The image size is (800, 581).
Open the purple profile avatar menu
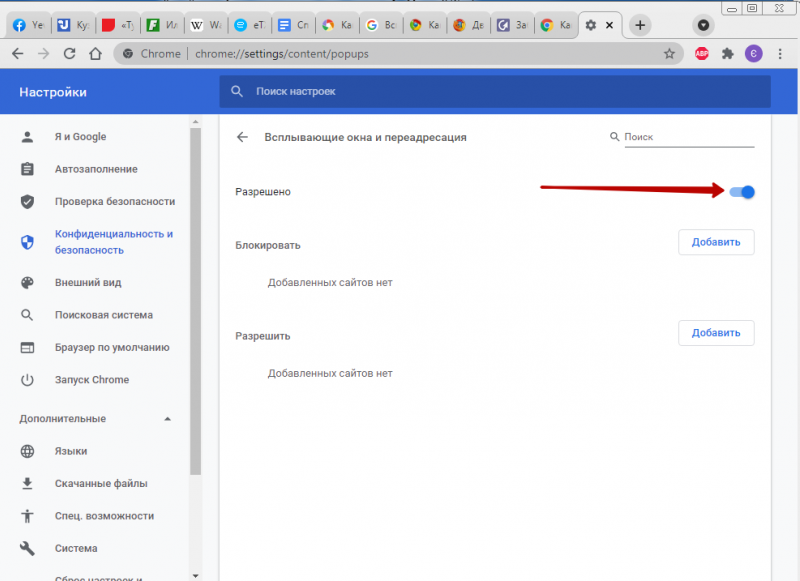[x=754, y=54]
